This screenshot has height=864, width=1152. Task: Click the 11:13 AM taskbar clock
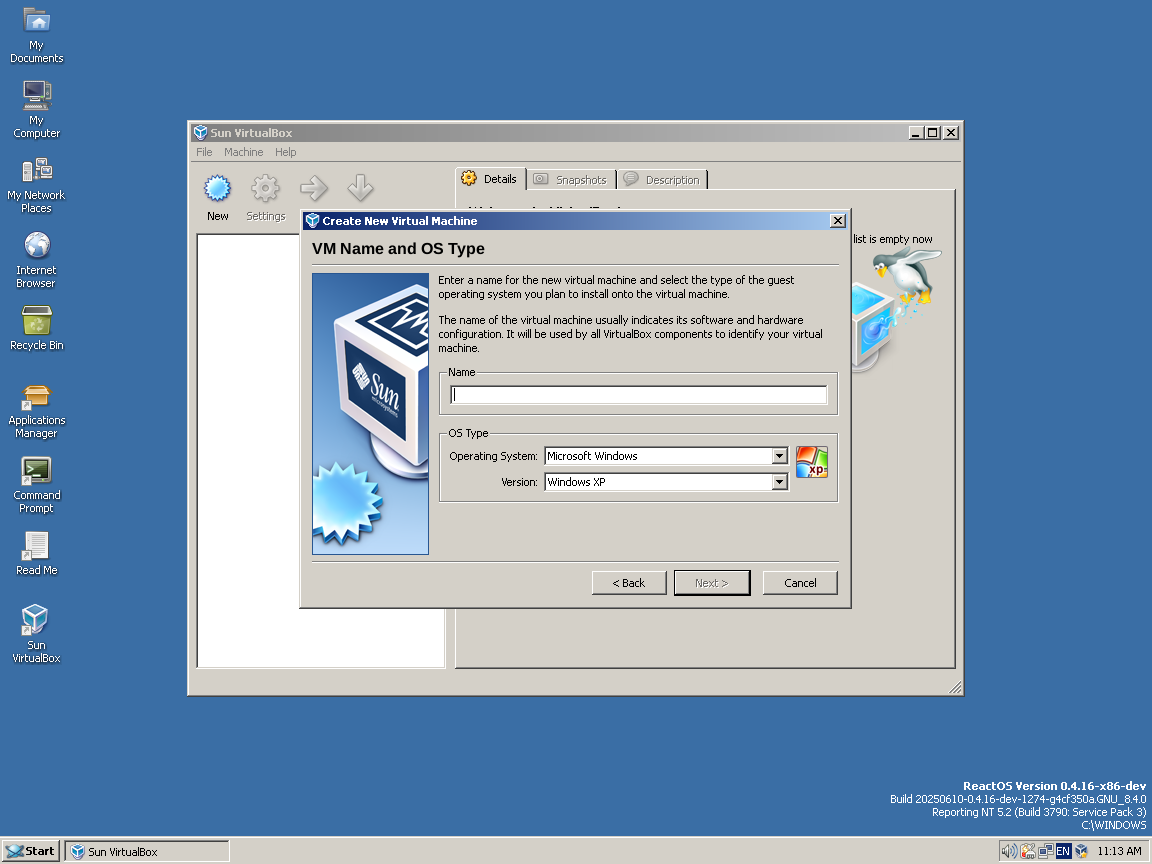[x=1120, y=852]
